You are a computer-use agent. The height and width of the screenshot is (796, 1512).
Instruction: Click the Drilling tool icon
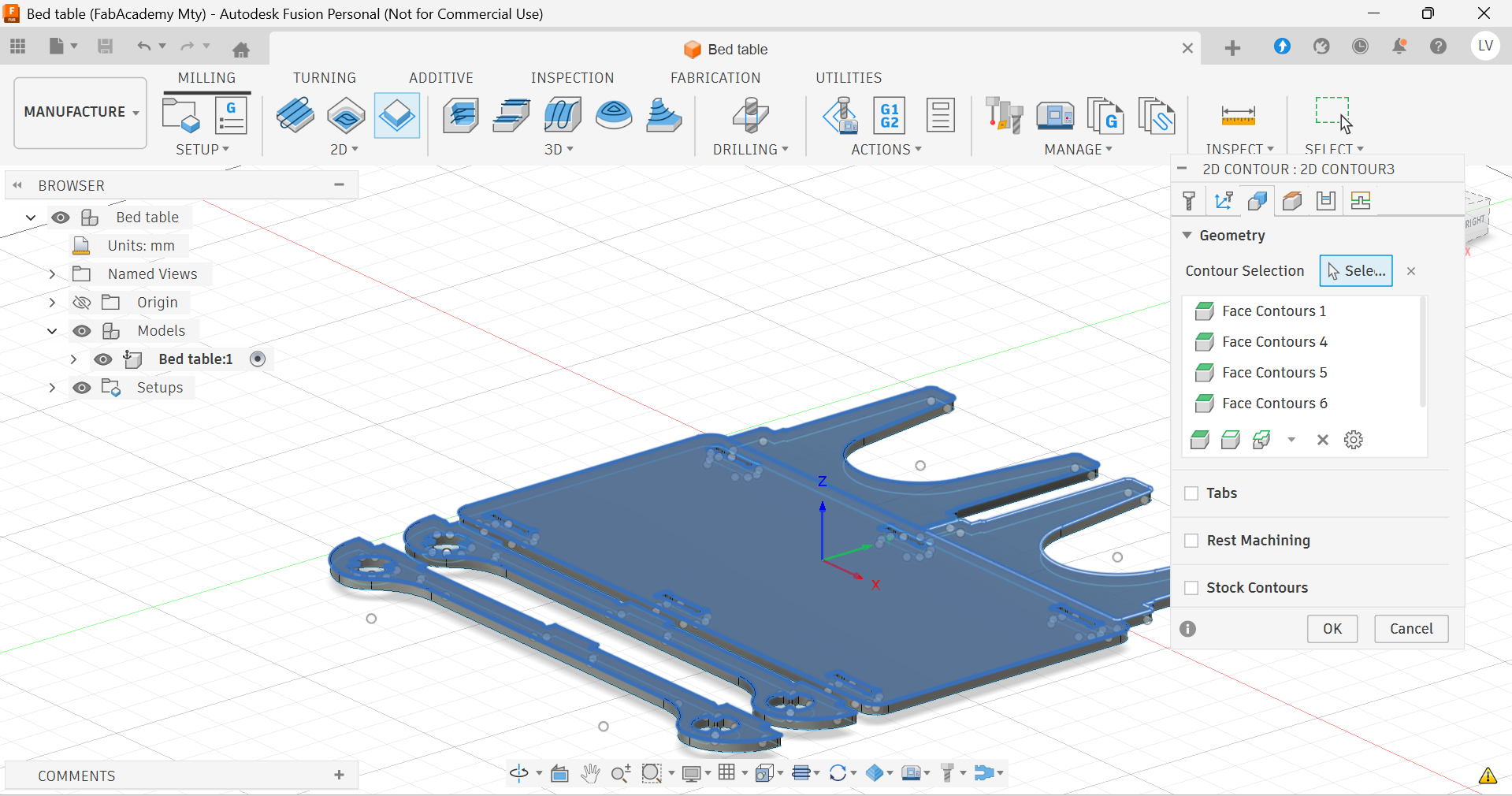pos(750,116)
